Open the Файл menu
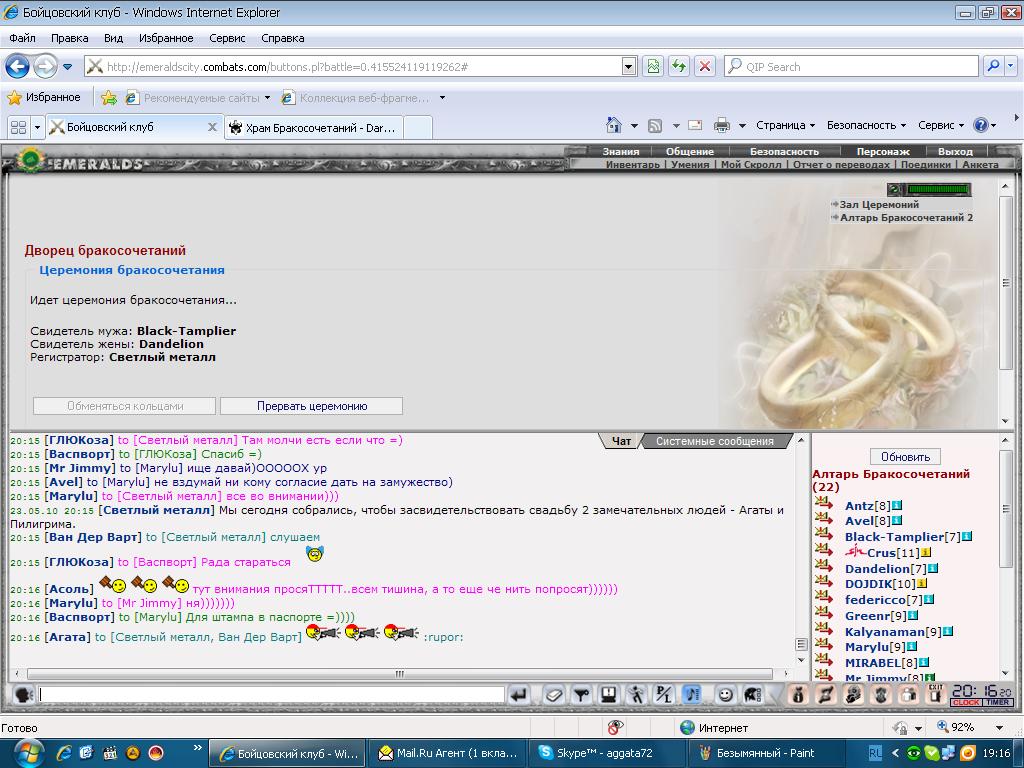This screenshot has height=768, width=1024. coord(22,38)
